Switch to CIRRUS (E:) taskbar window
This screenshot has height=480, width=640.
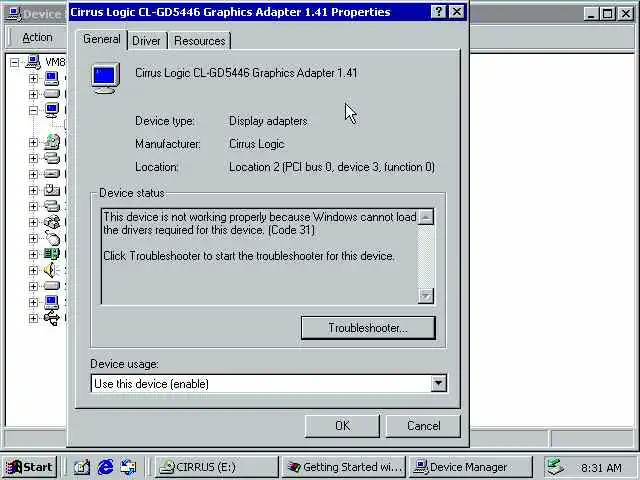[x=217, y=467]
